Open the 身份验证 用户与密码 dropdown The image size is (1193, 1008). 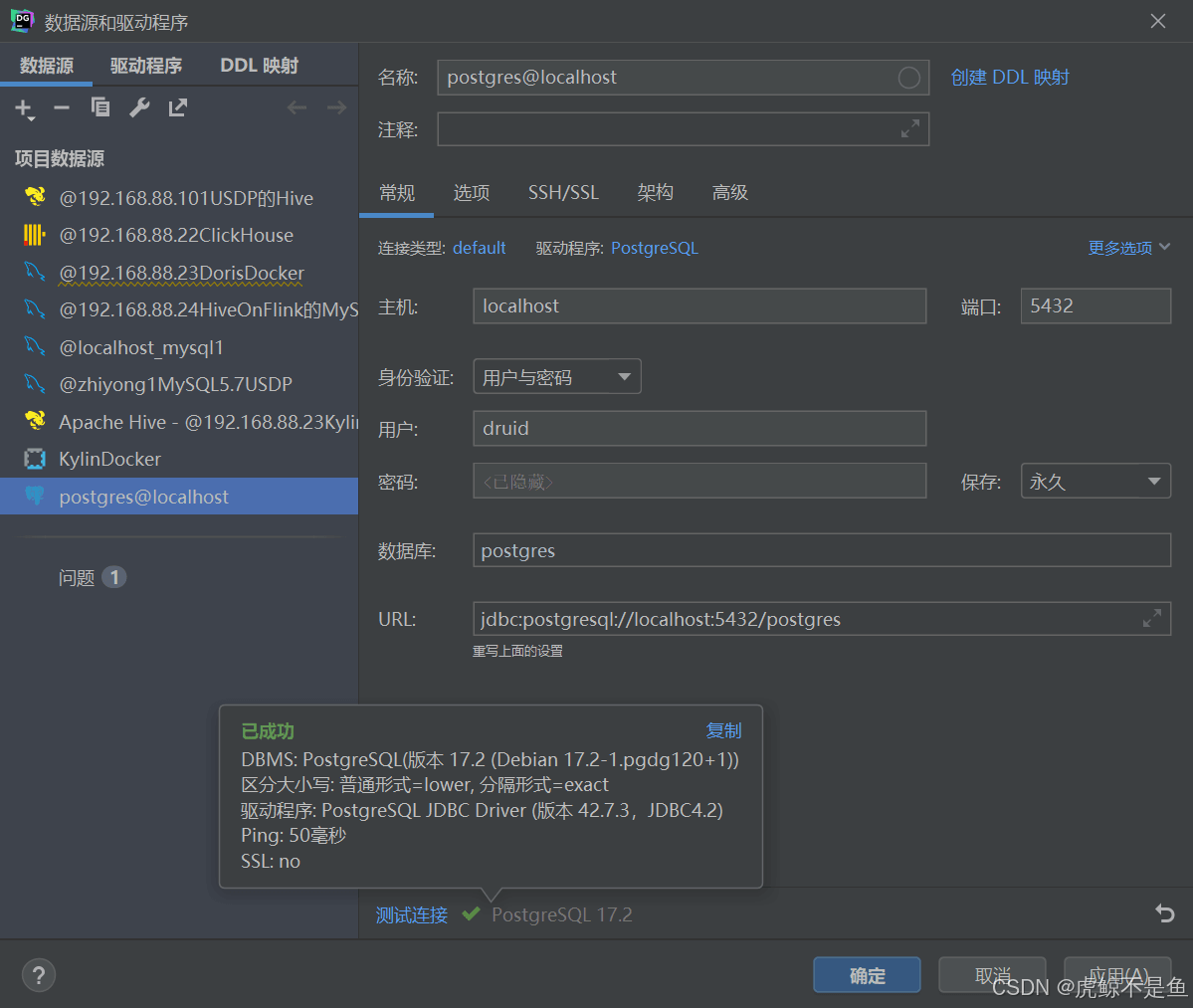pyautogui.click(x=557, y=376)
